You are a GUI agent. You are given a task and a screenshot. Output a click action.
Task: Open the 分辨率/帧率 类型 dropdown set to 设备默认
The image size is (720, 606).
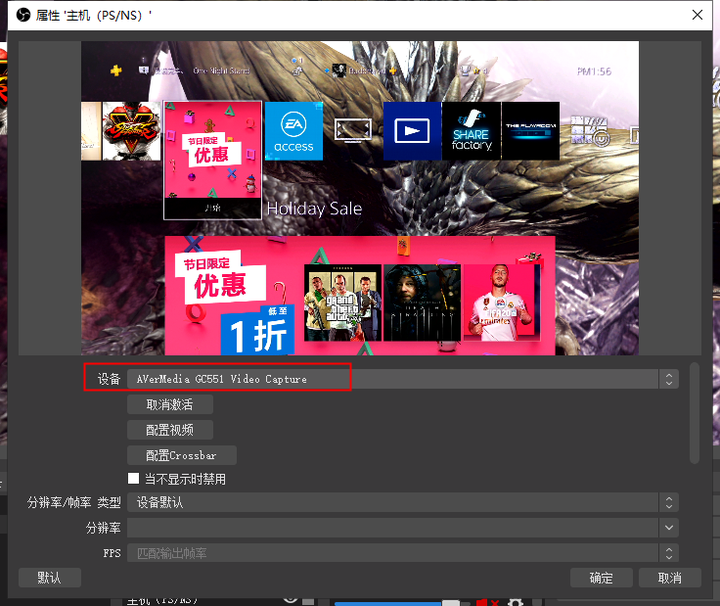(x=403, y=503)
